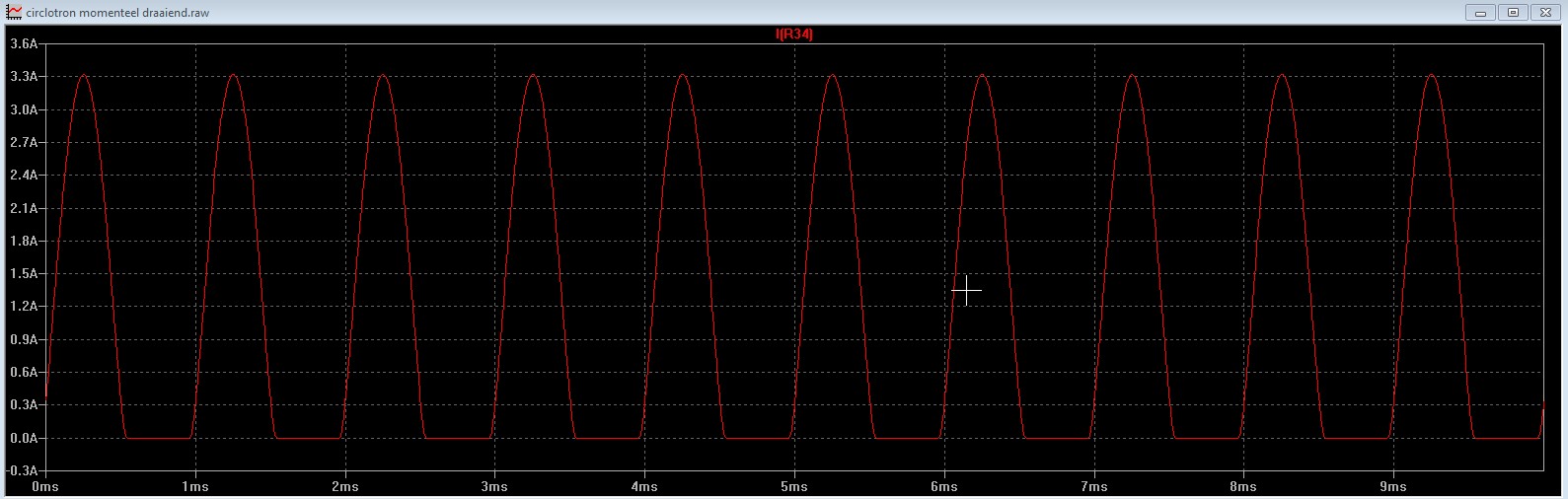The width and height of the screenshot is (1568, 499).
Task: Click the 2.4A vertical axis label
Action: tap(24, 176)
